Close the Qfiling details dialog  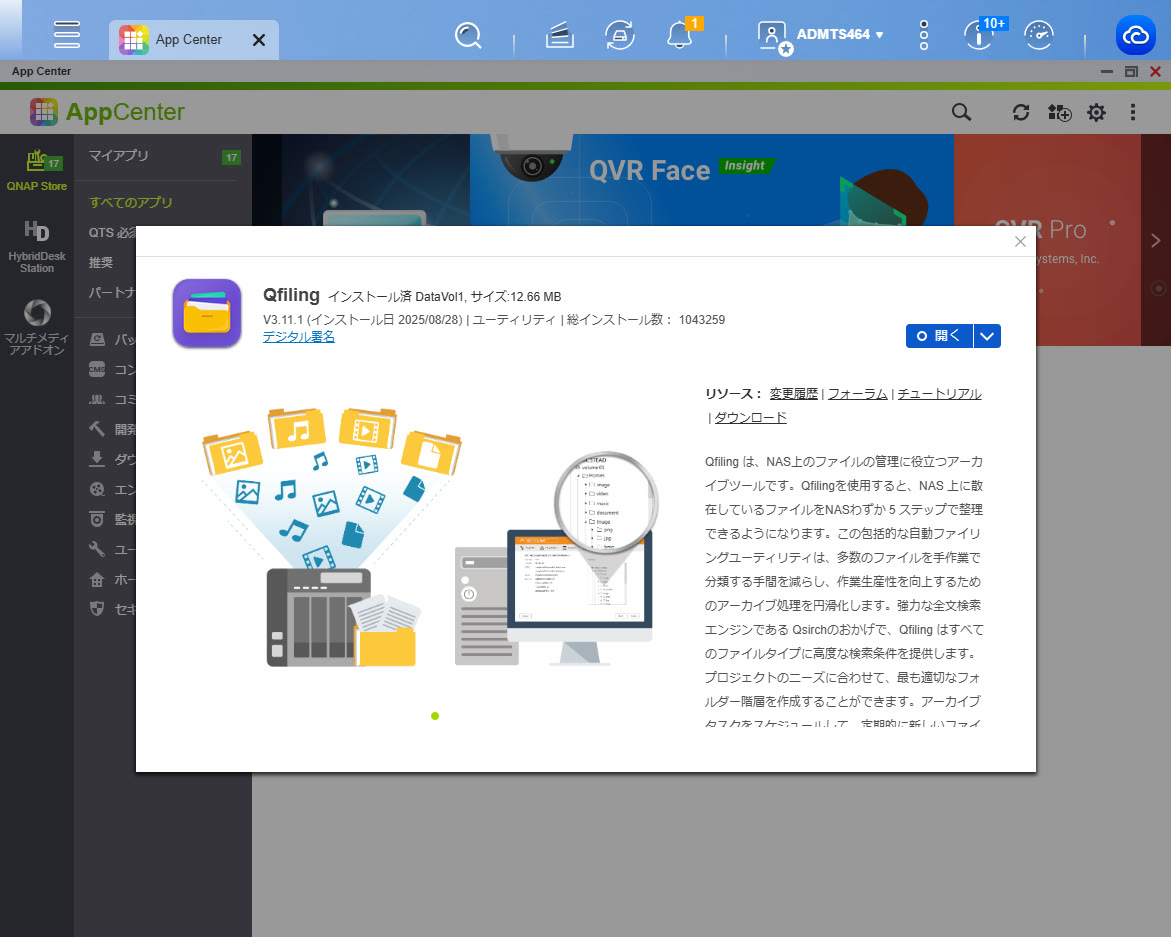1020,242
